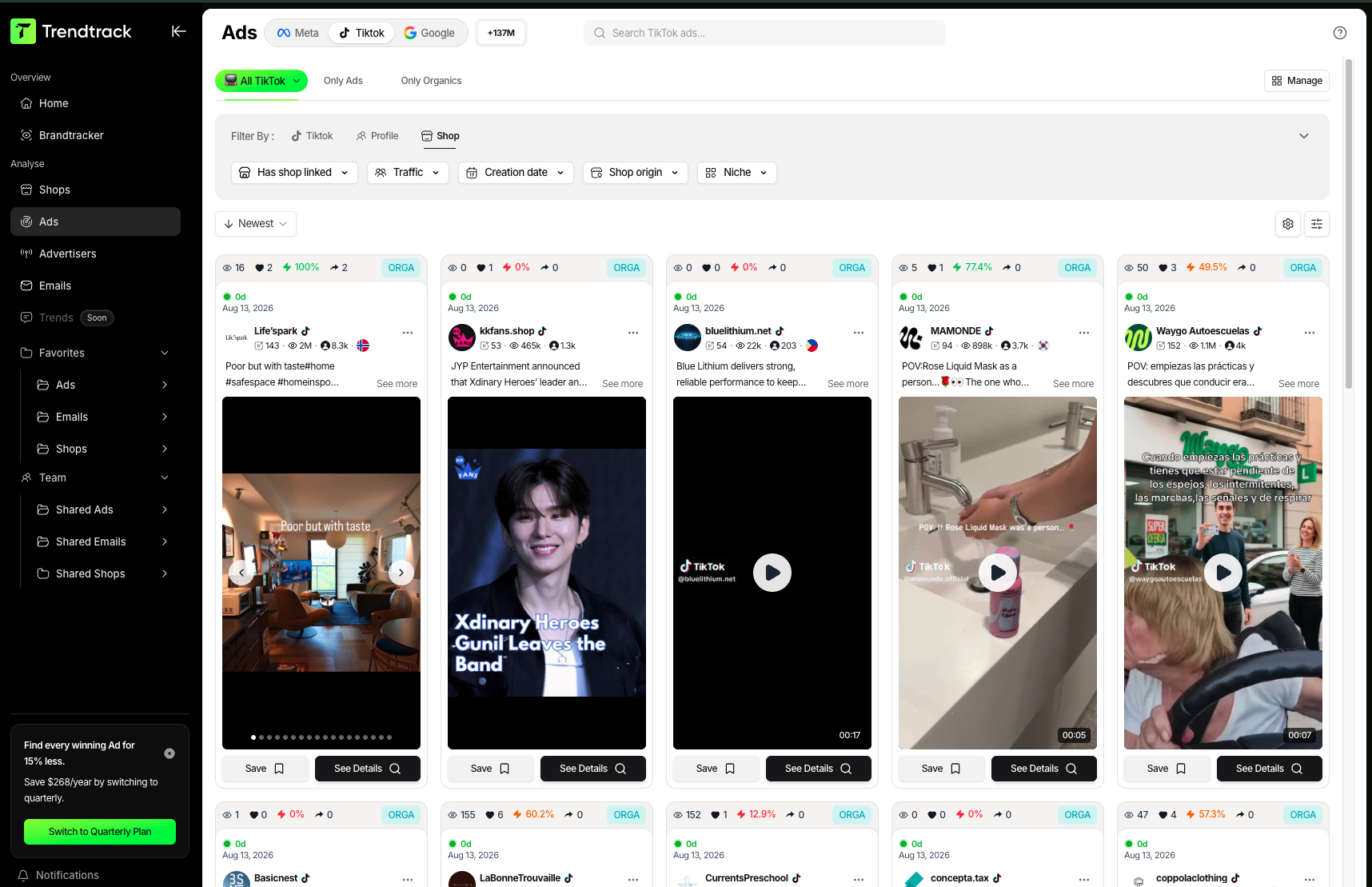Open MAMONDE brand avatar
This screenshot has width=1372, height=887.
pos(913,338)
